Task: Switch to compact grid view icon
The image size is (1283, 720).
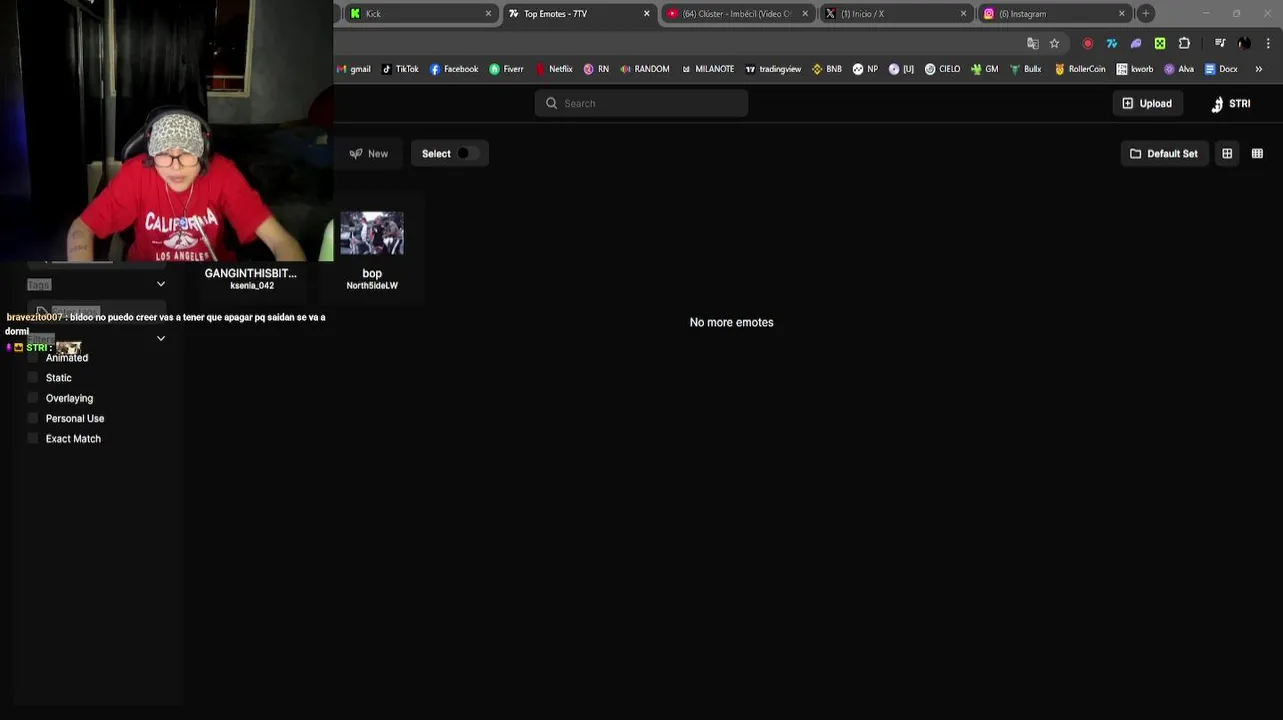Action: click(1227, 154)
